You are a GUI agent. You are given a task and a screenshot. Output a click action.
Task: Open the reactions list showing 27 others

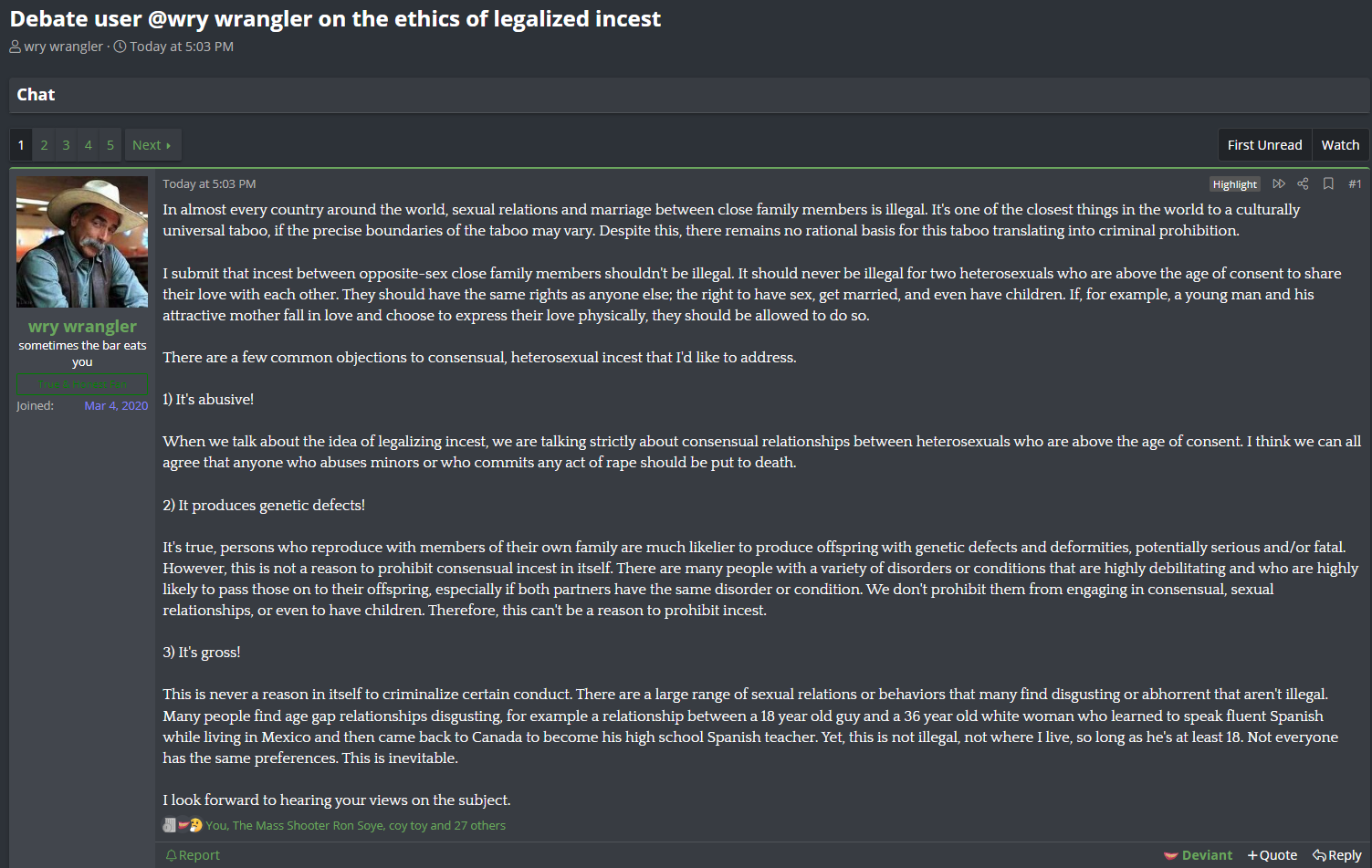pos(355,825)
